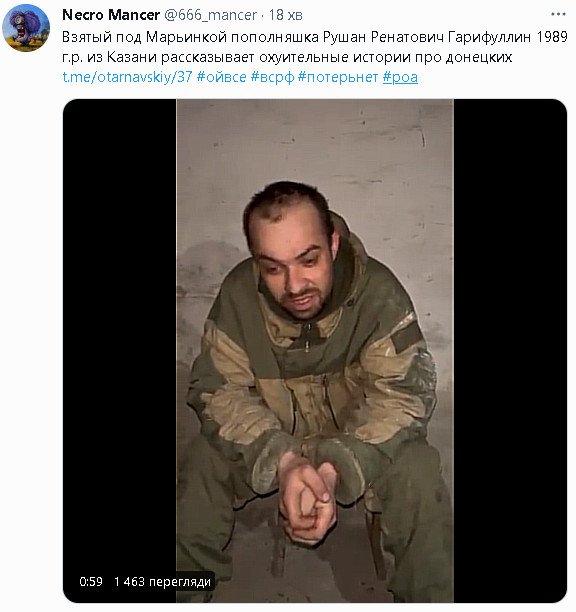Open the tweet's three-dot more options menu

pos(558,14)
